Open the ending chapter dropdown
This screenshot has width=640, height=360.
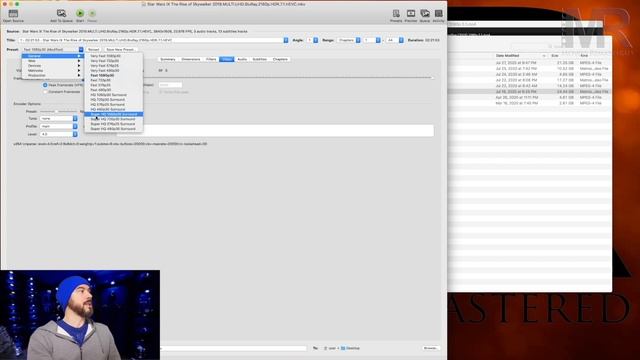point(395,40)
